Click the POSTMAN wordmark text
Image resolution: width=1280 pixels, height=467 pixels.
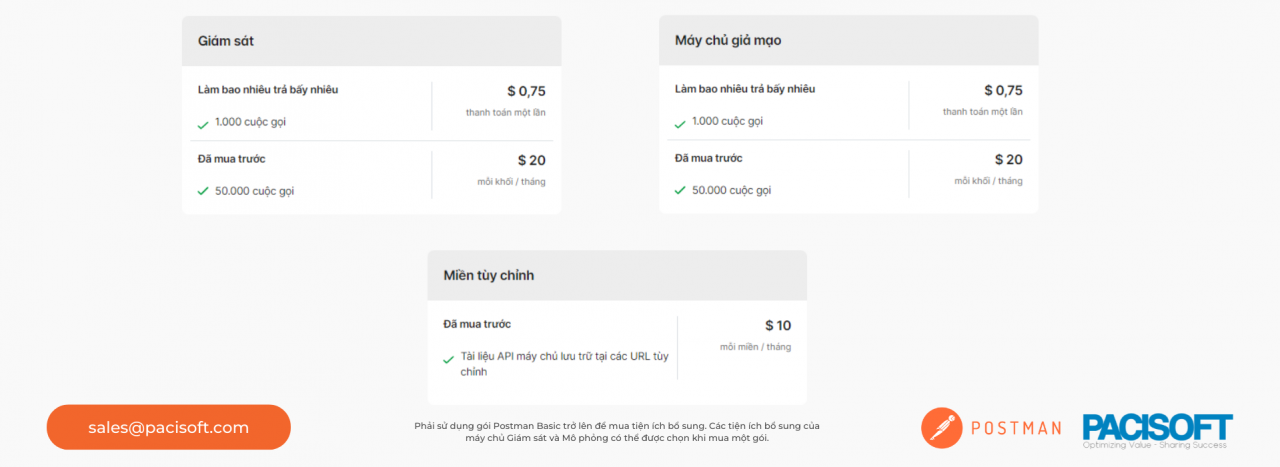point(1016,428)
